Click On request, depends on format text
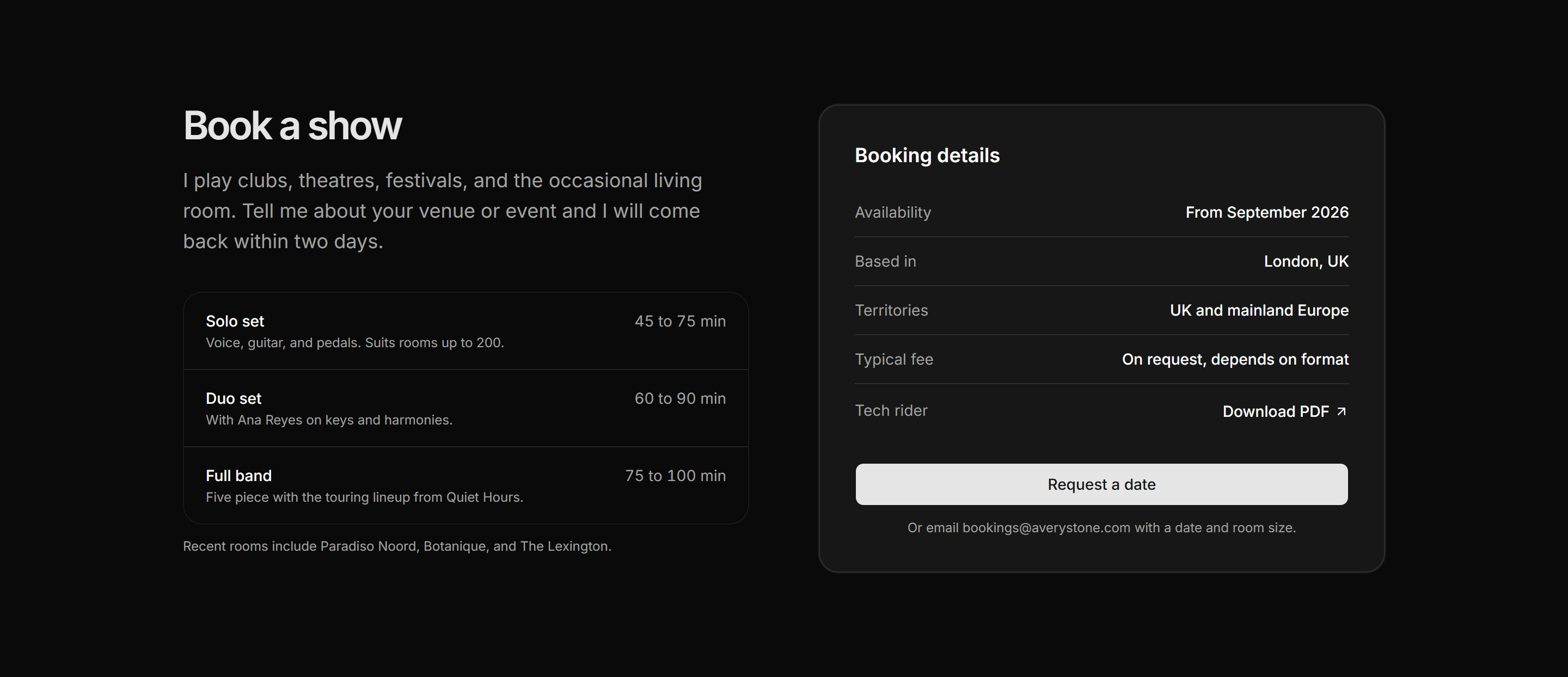 (x=1235, y=360)
